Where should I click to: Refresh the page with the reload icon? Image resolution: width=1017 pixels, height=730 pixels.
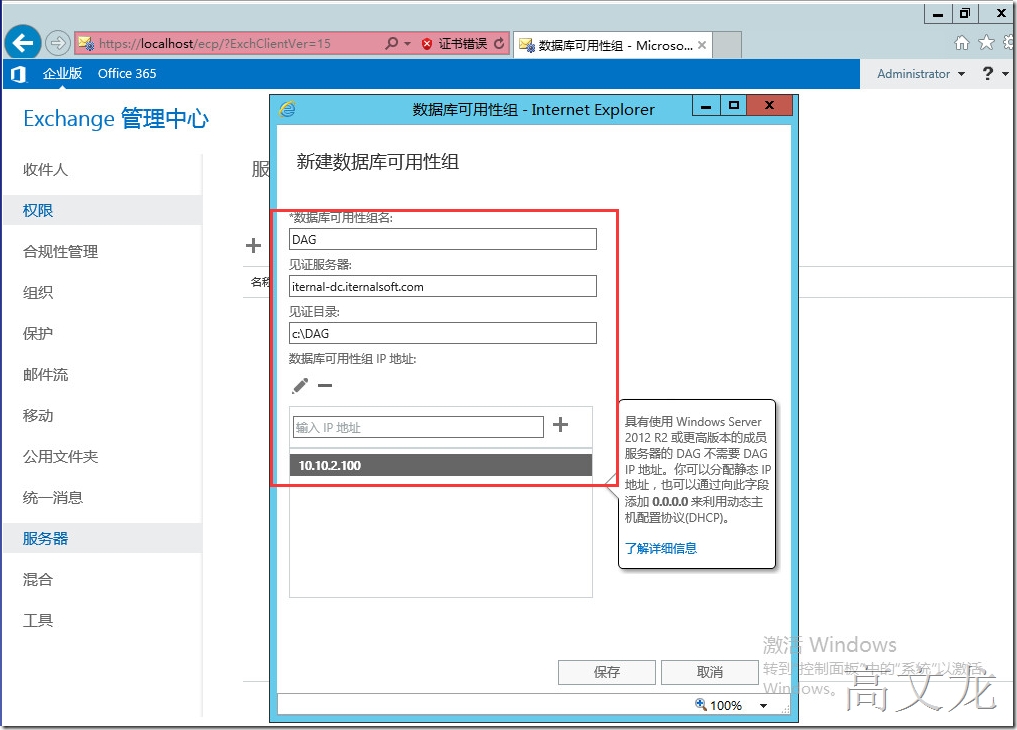click(x=499, y=43)
